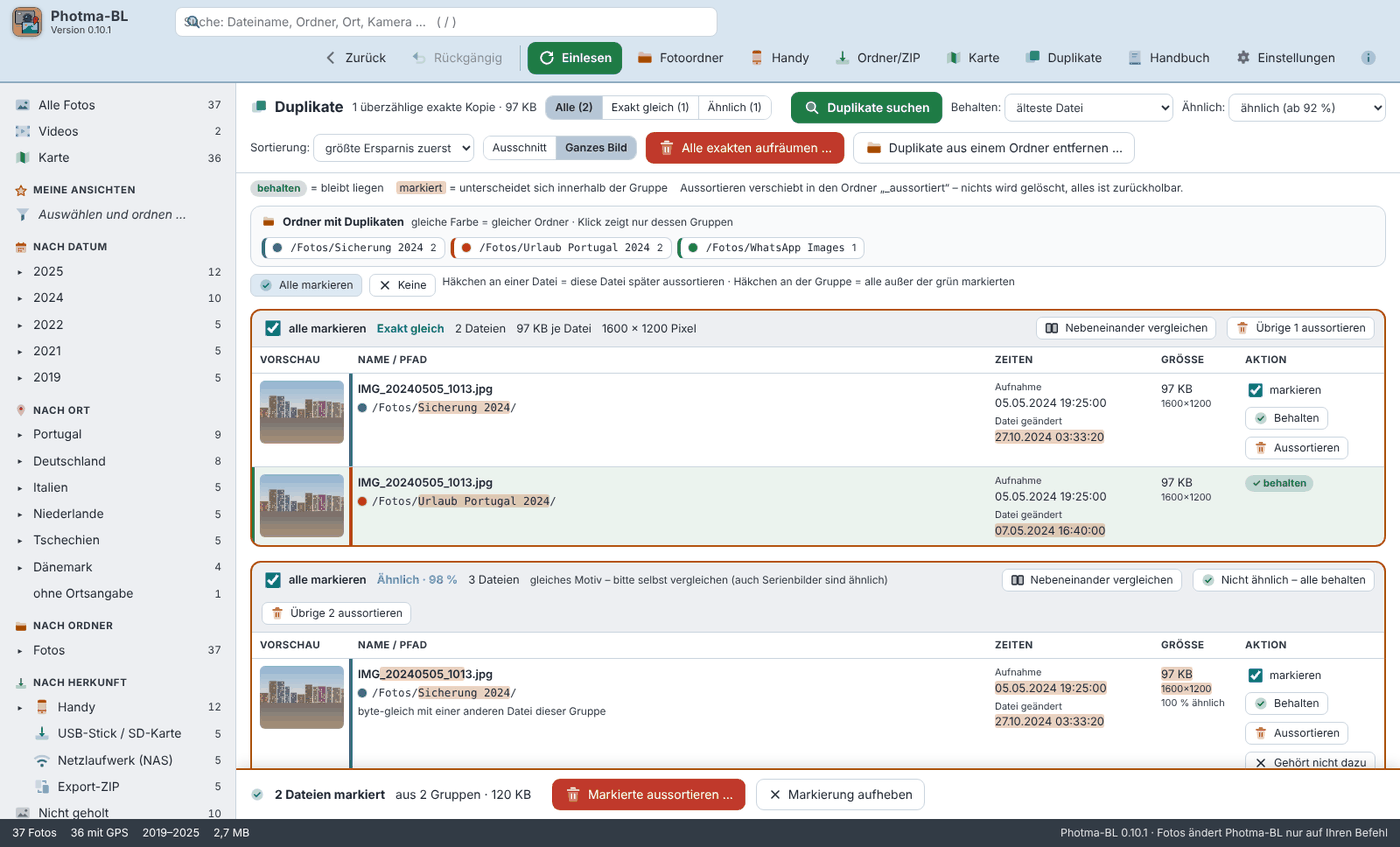The image size is (1400, 847).
Task: Click the Photma-BL app logo icon
Action: tap(27, 22)
